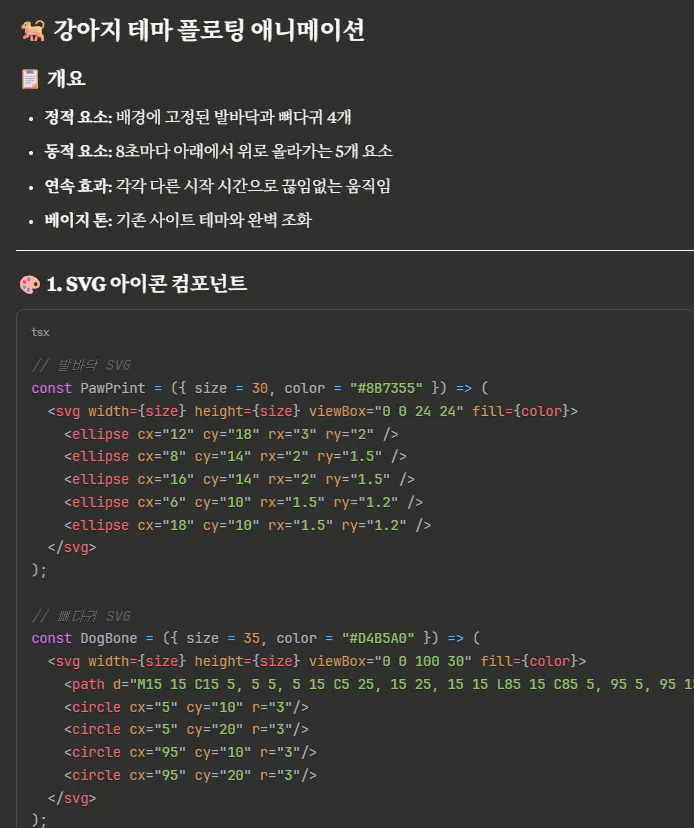Click the circle line cx="95" cy="10"
Viewport: 694px width, 828px height.
point(190,752)
